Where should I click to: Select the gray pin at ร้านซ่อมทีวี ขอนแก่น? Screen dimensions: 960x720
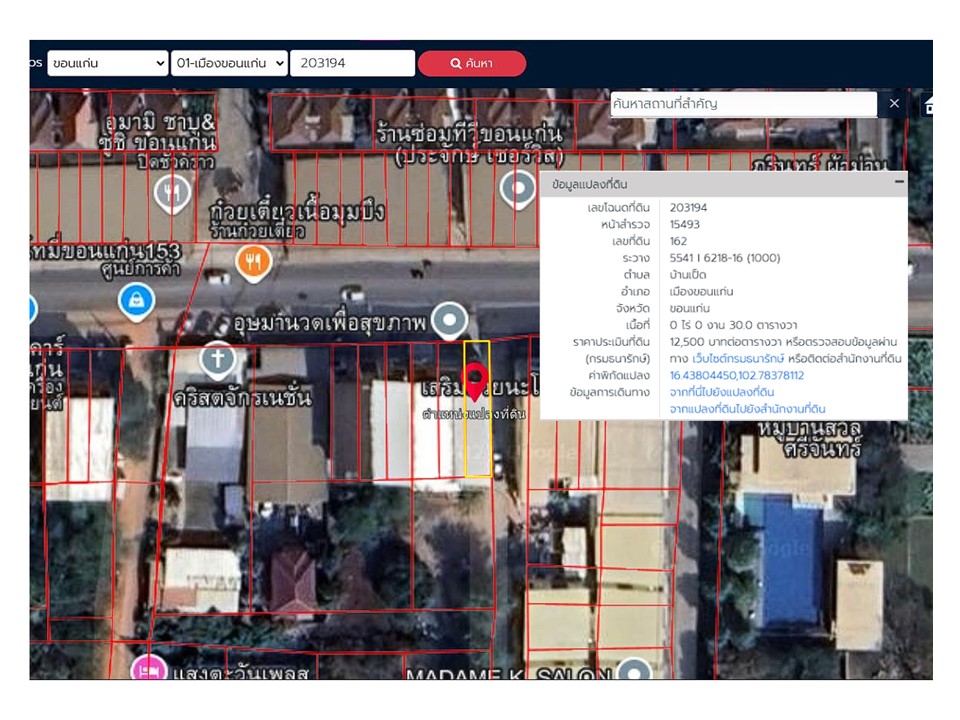518,187
